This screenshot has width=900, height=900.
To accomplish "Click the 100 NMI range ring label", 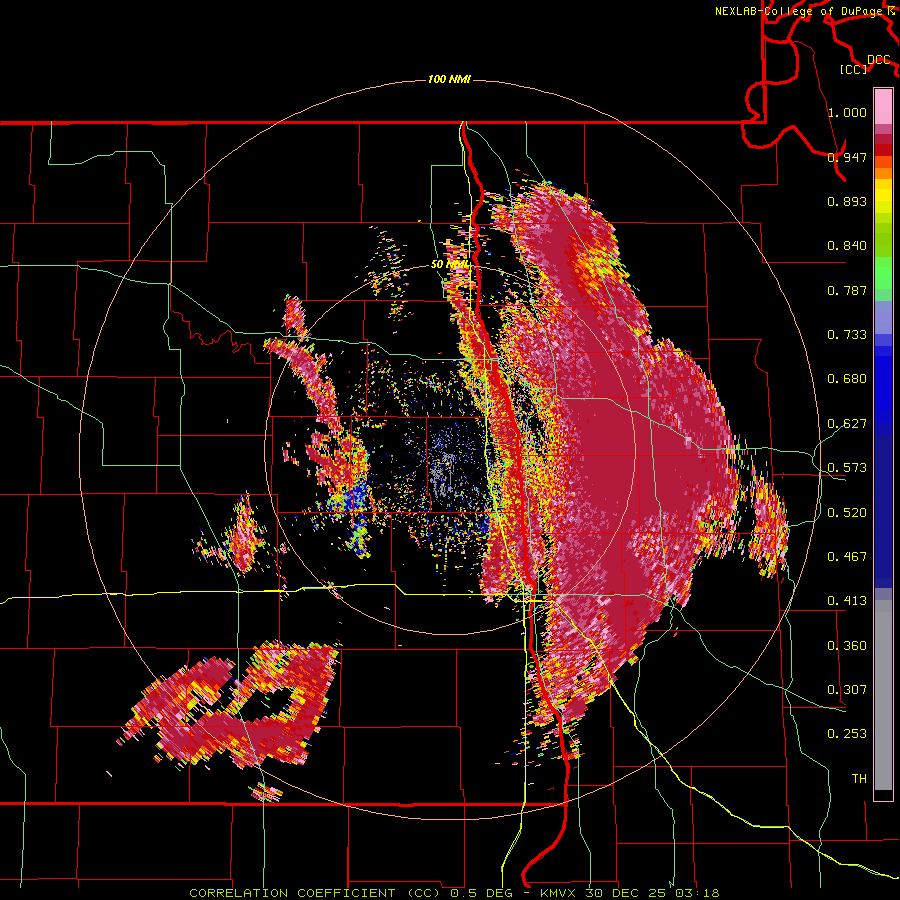I will coord(449,79).
